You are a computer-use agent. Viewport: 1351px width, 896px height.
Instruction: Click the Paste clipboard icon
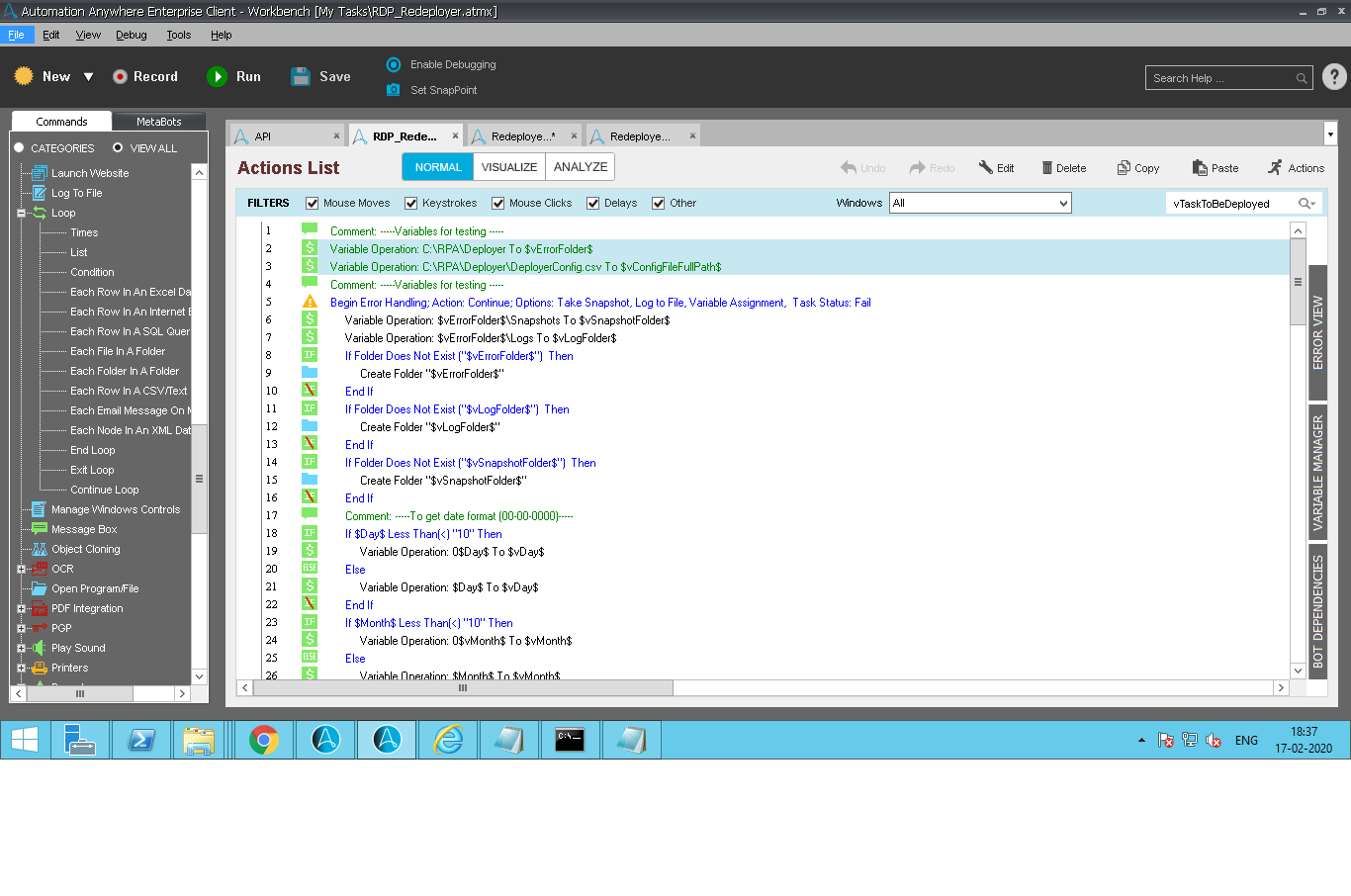click(1200, 168)
